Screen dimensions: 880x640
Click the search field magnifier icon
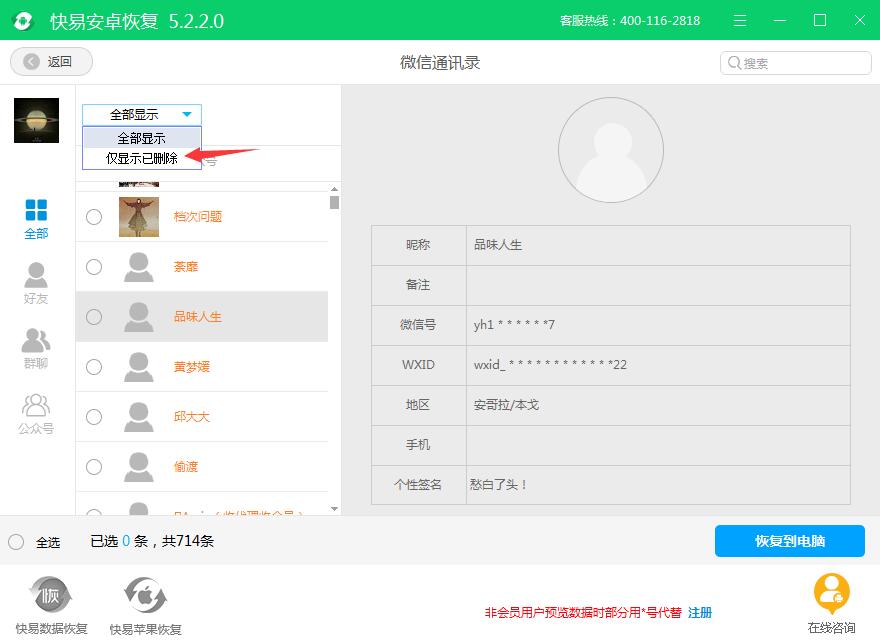tap(734, 63)
